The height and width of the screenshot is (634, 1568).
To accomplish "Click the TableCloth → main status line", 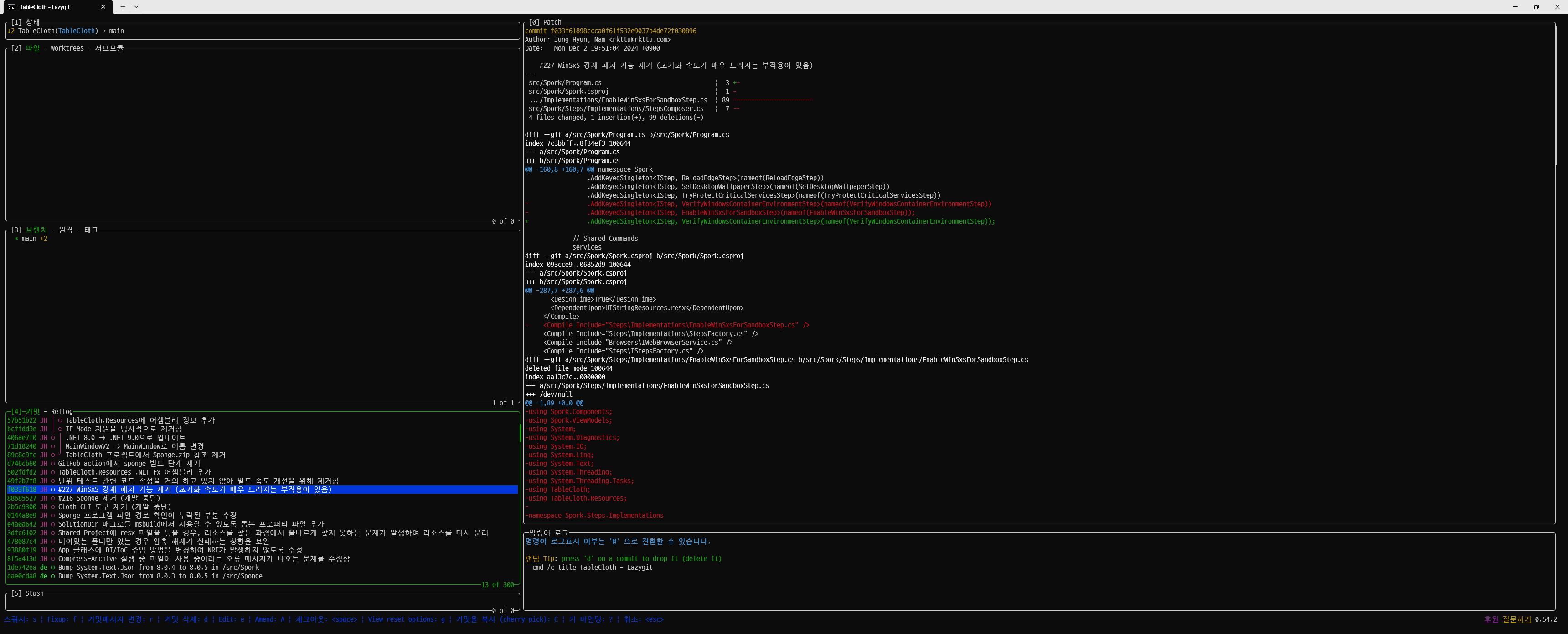I will [66, 31].
